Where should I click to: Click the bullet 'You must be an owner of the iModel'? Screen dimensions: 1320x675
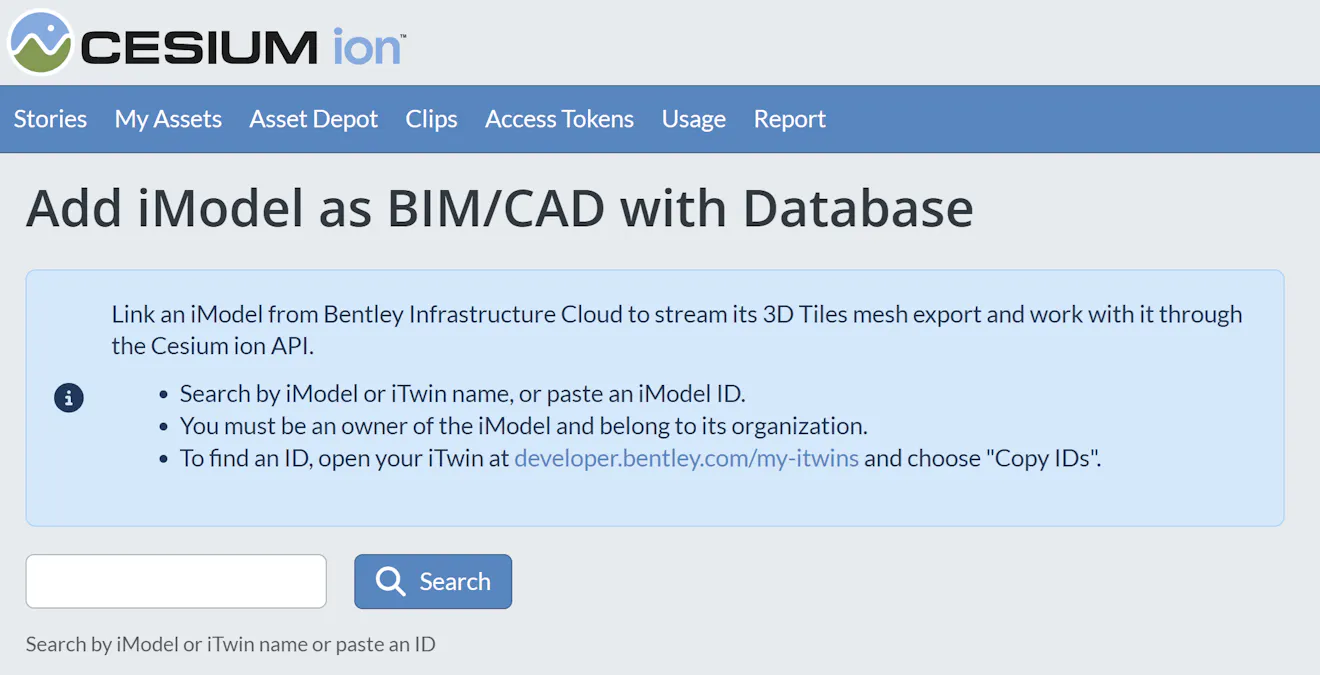coord(523,426)
